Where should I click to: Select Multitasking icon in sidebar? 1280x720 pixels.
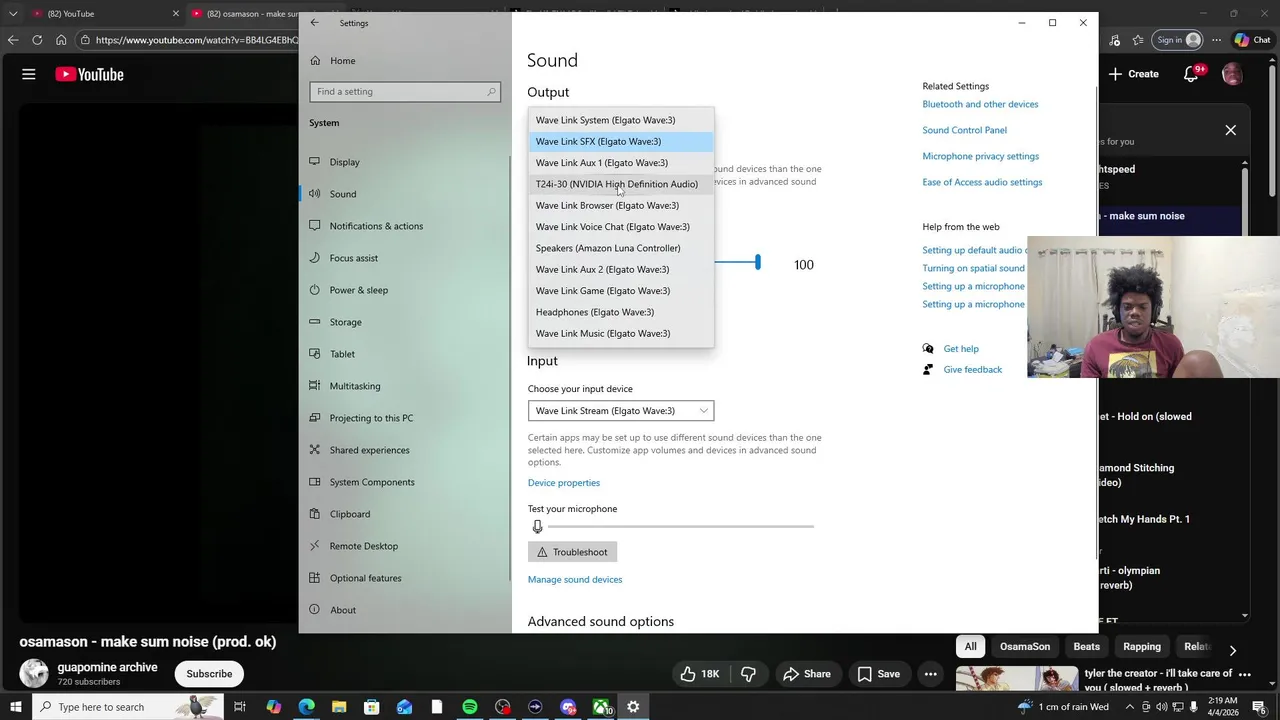pyautogui.click(x=315, y=386)
